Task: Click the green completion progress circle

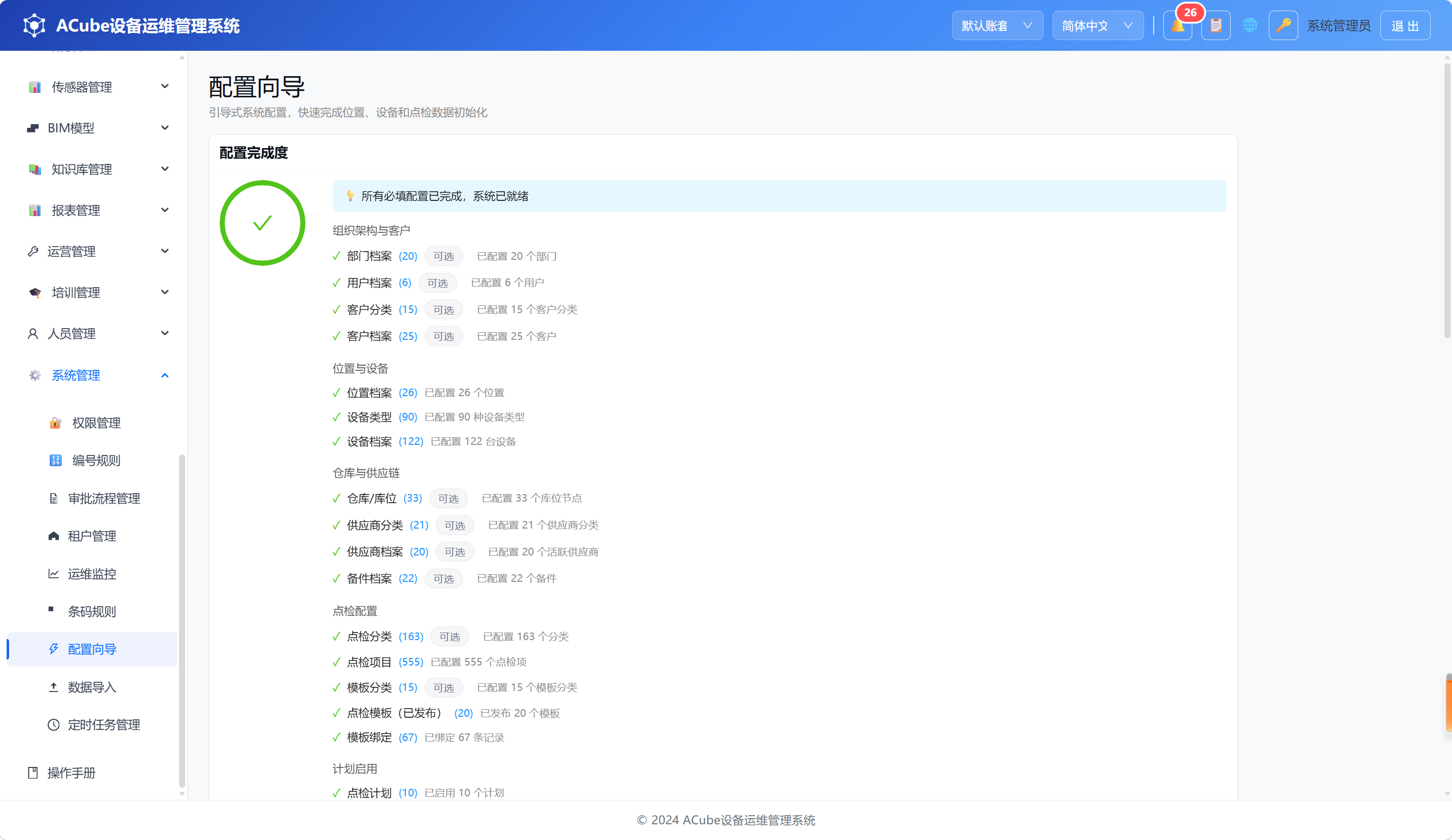Action: (262, 223)
